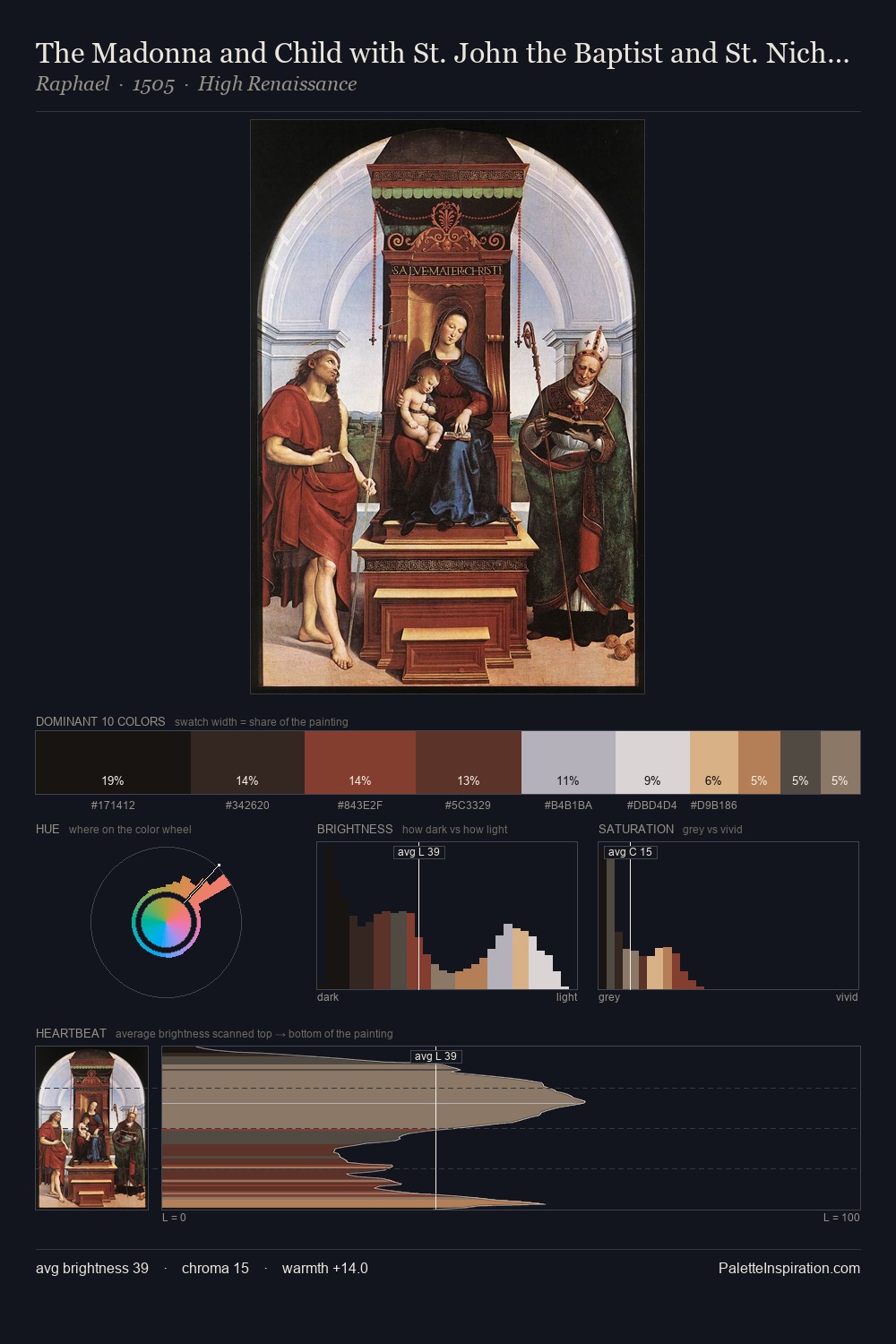This screenshot has width=896, height=1344.
Task: Click the 'vivid' axis label
Action: coord(847,997)
